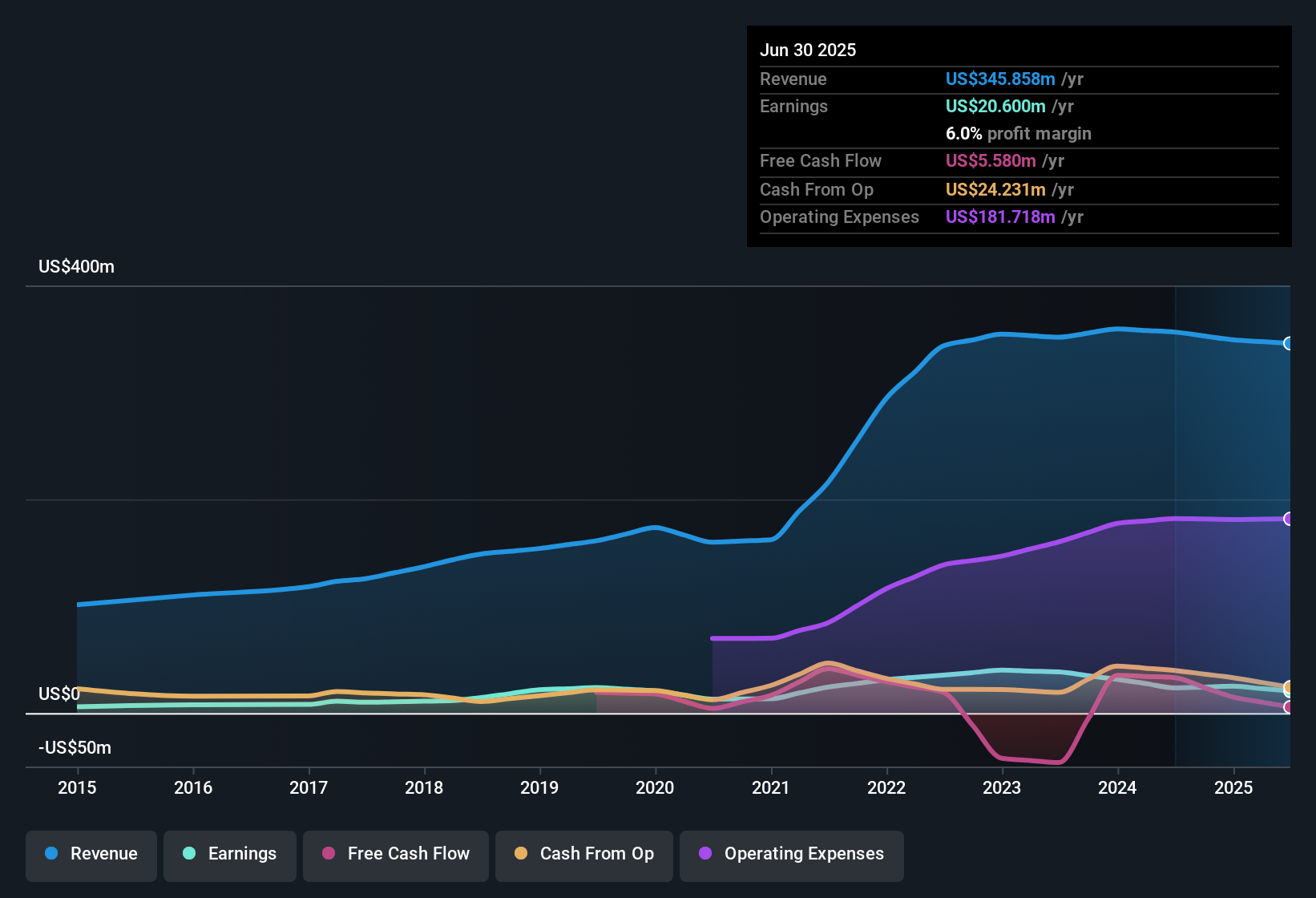
Task: Click the 2019 x-axis label
Action: point(539,787)
